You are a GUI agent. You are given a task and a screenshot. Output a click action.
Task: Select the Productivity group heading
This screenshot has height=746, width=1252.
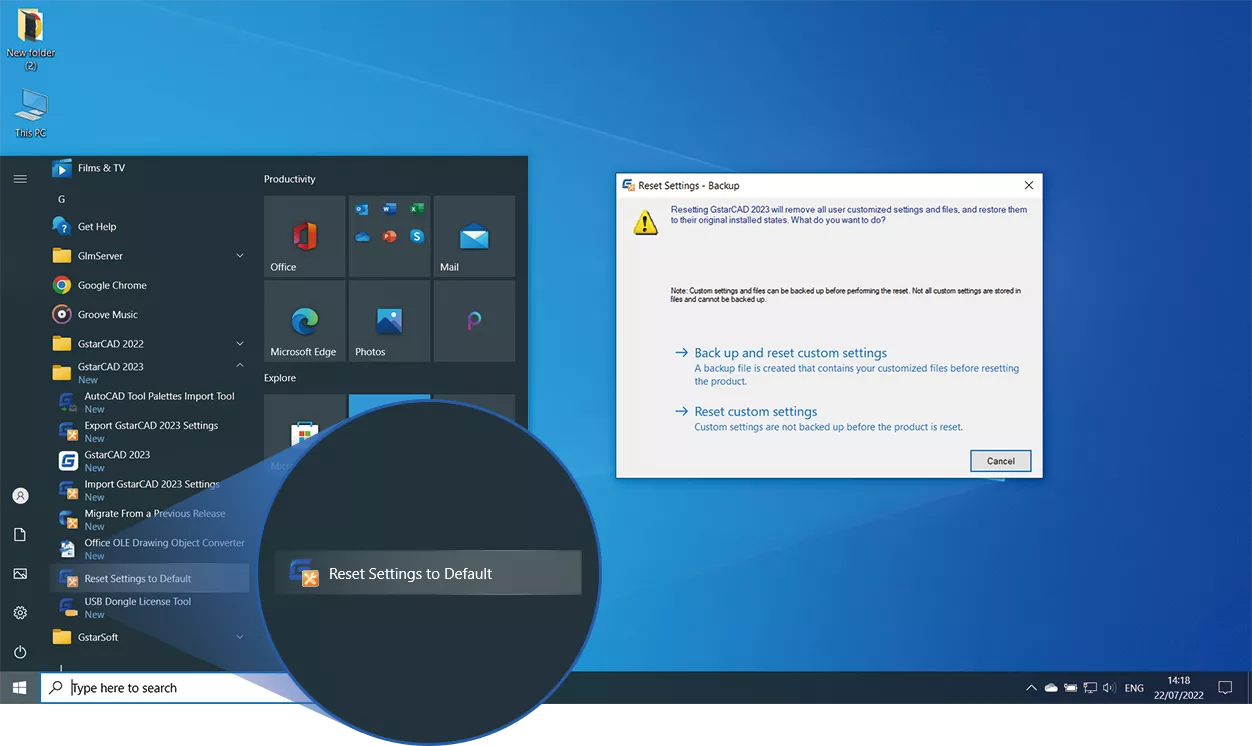coord(289,179)
